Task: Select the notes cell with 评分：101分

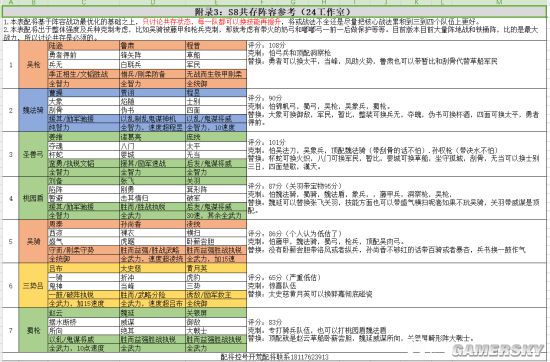Action: click(396, 154)
